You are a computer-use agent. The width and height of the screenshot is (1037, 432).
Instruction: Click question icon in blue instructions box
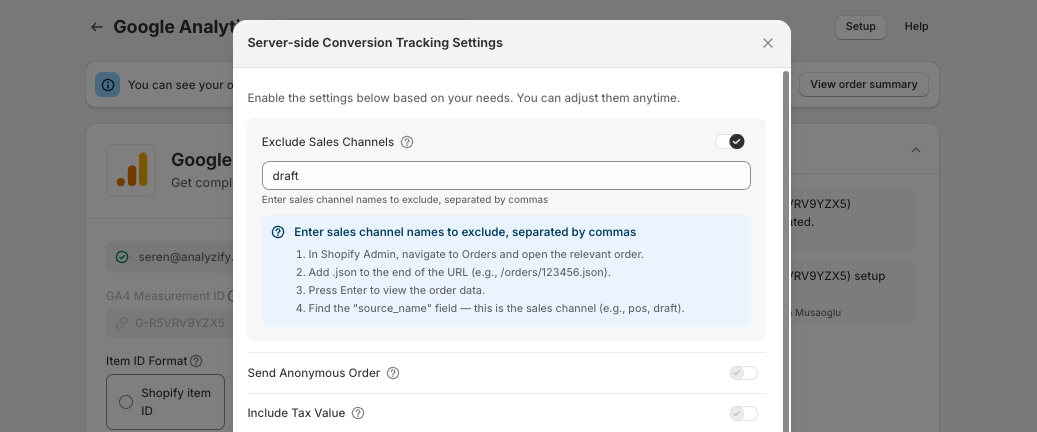tap(278, 232)
